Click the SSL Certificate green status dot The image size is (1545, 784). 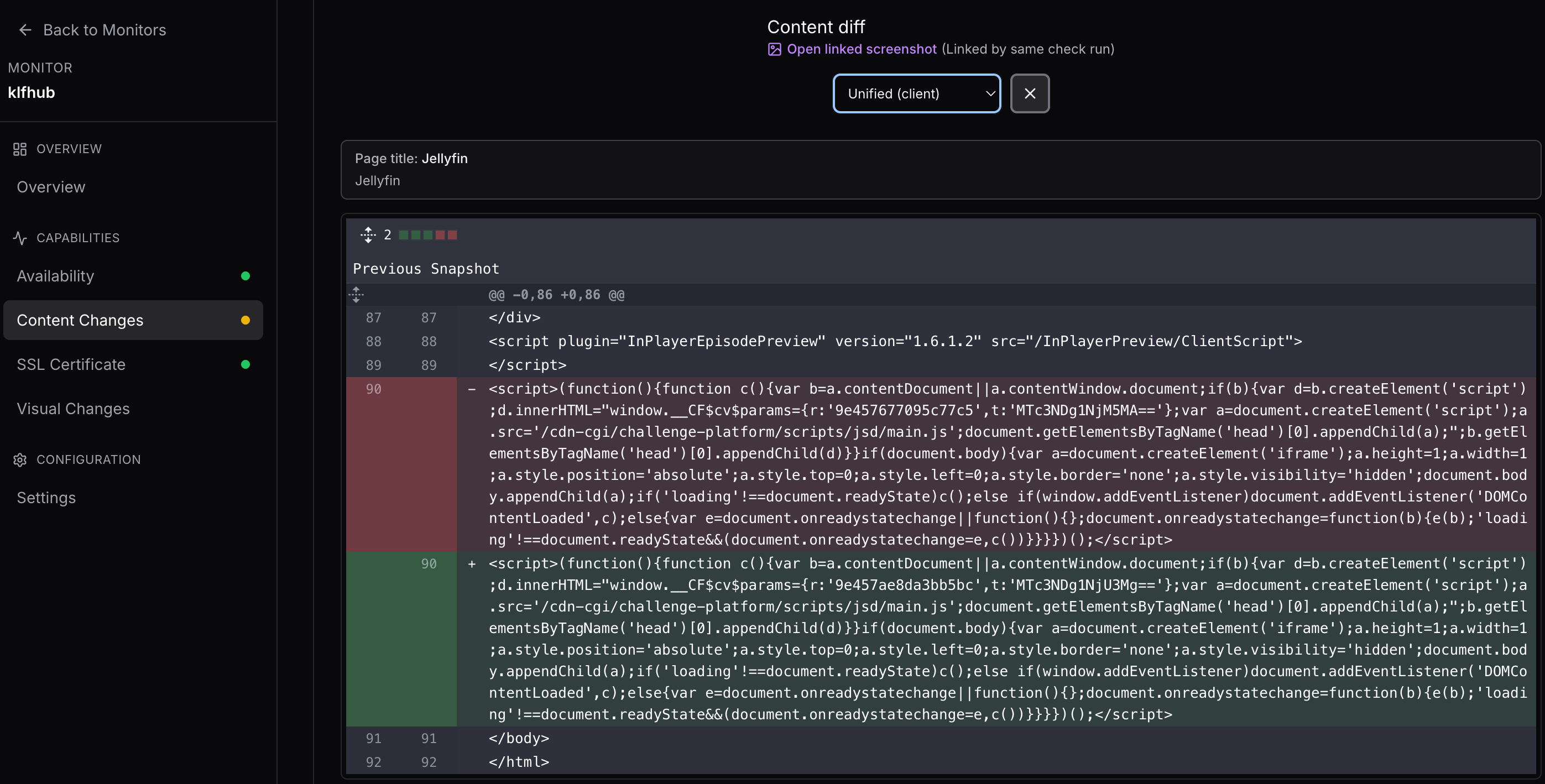tap(246, 365)
